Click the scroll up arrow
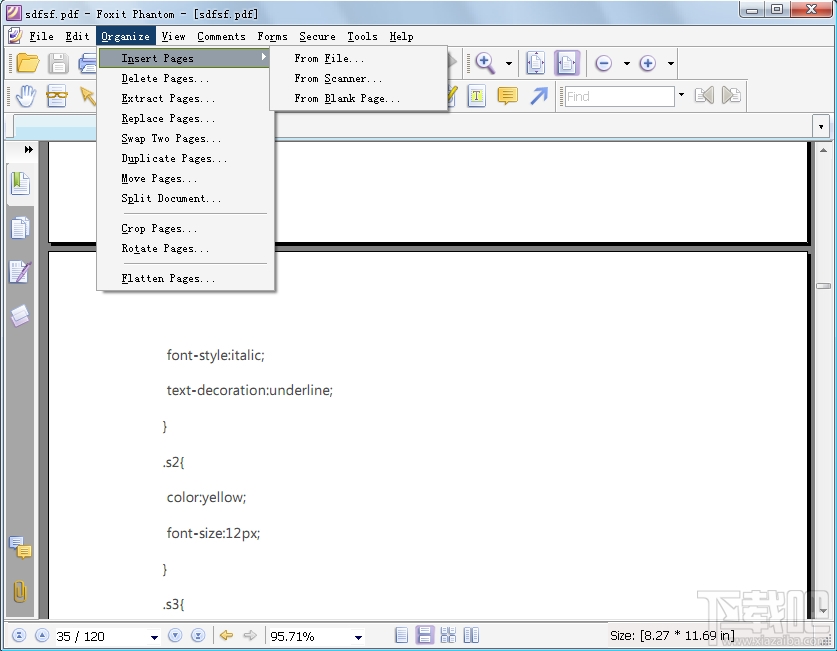Screen dimensions: 837x651 [823, 150]
